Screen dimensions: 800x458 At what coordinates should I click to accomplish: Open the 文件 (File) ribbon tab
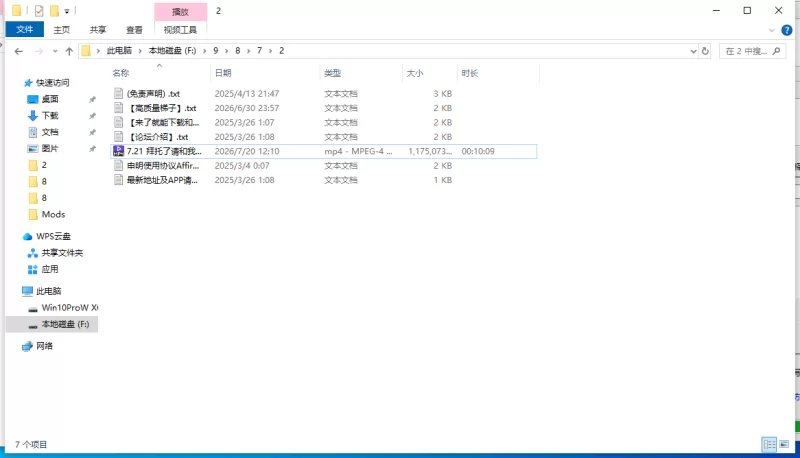[24, 30]
